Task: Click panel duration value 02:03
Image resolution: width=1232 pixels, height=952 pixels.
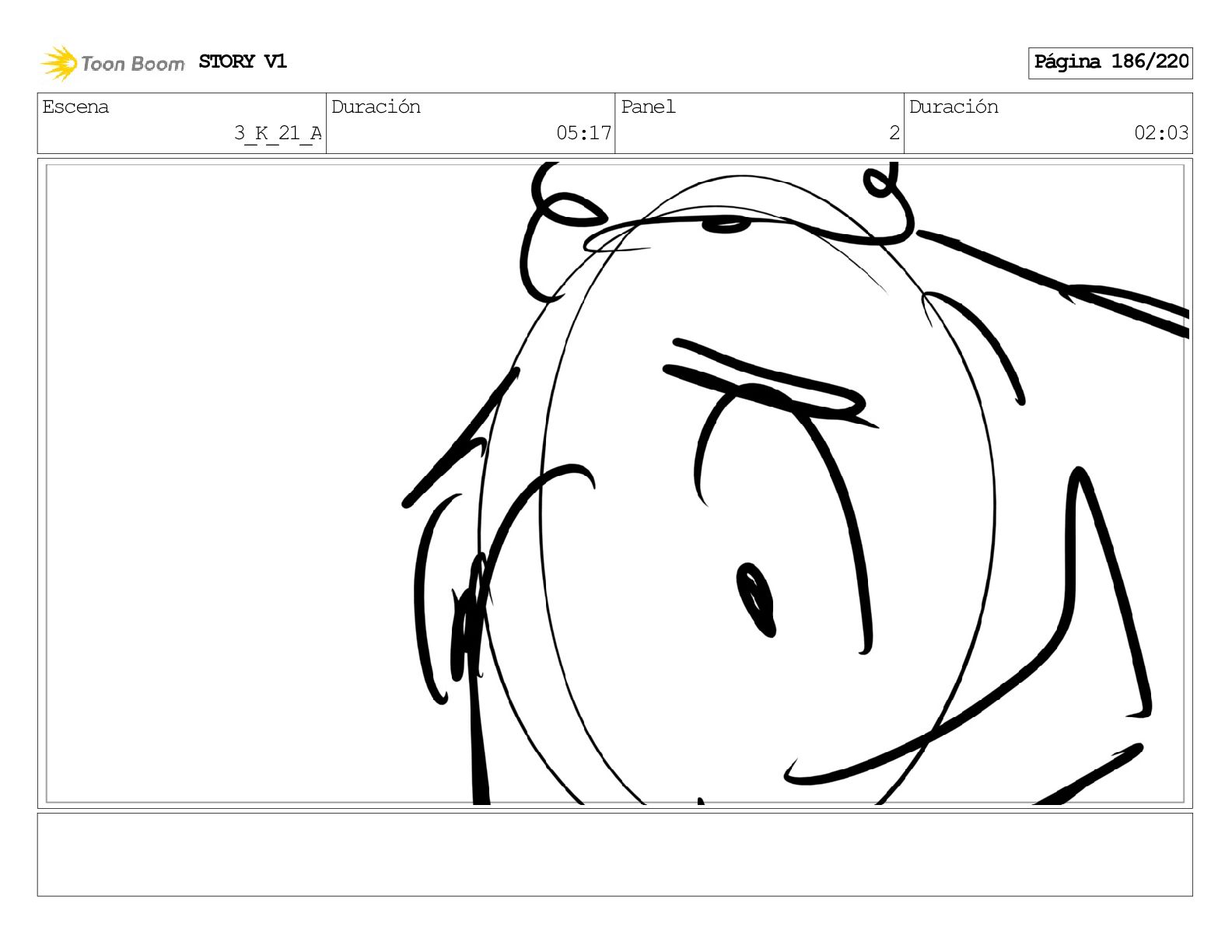Action: point(1161,133)
